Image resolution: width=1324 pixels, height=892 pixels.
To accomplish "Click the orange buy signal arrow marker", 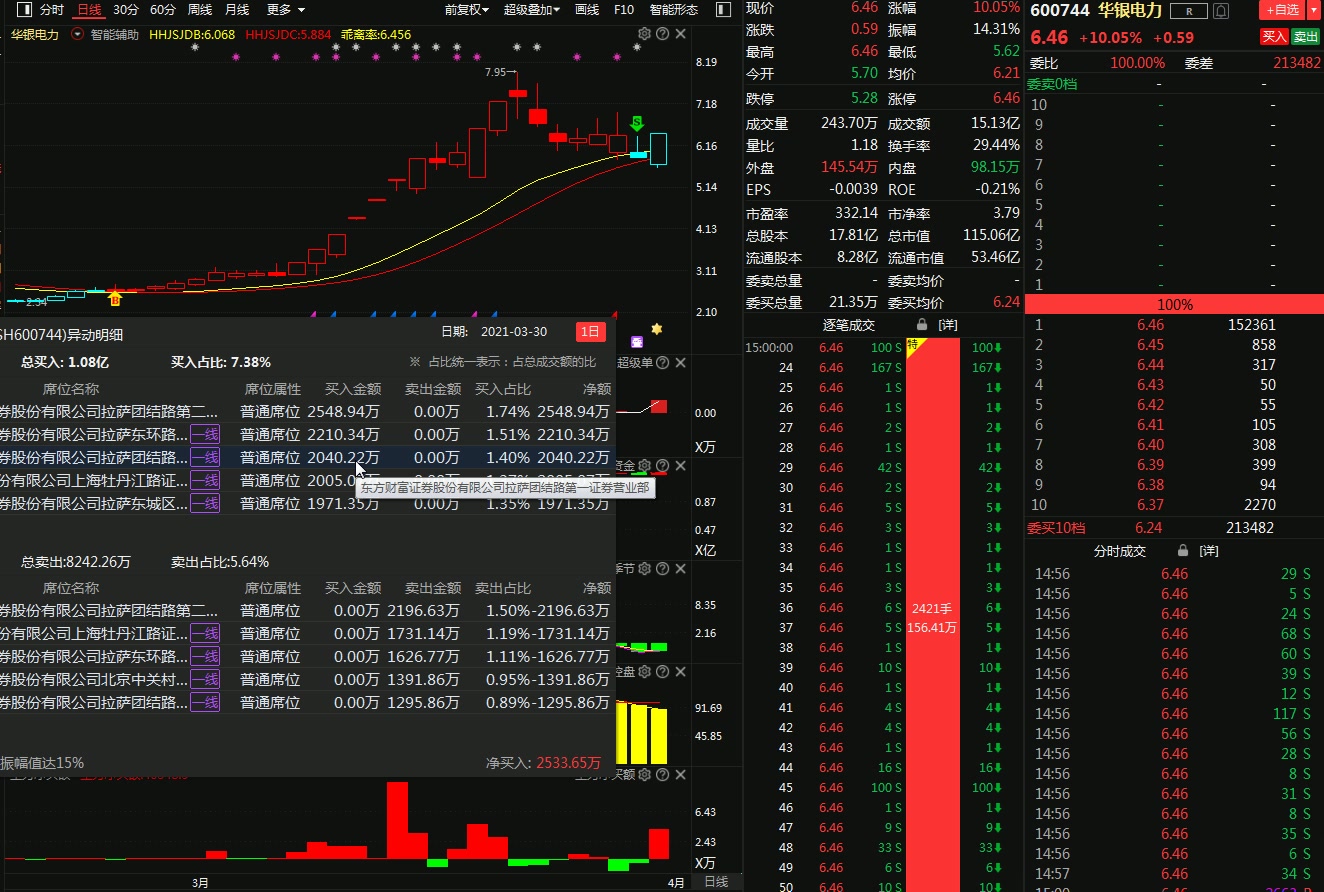I will coord(115,297).
